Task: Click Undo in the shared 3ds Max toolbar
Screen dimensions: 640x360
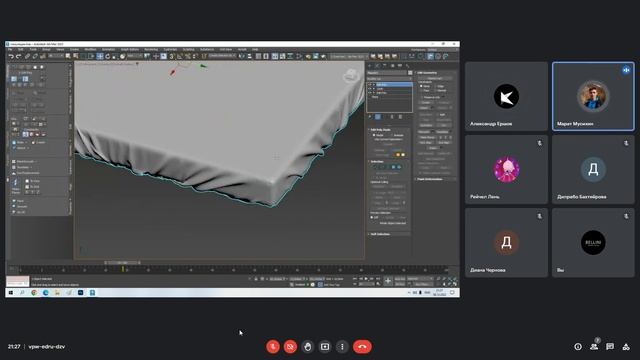Action: (11, 56)
